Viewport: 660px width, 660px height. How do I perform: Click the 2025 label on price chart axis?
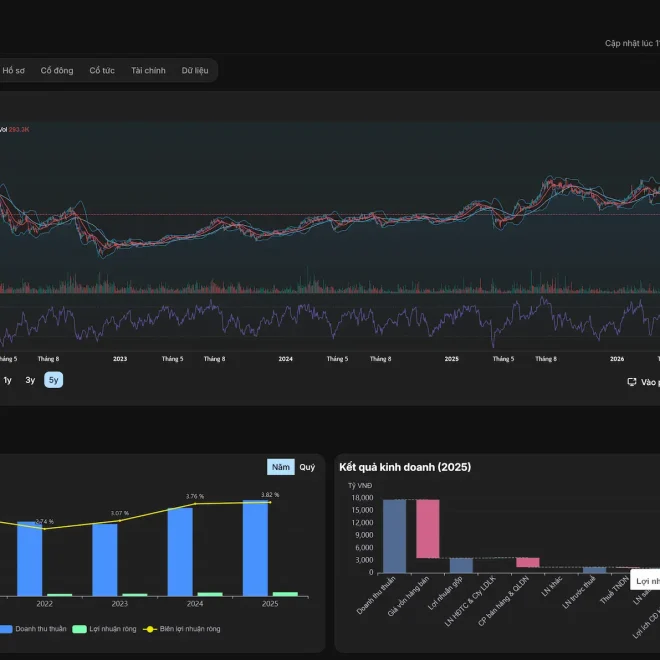pos(452,359)
